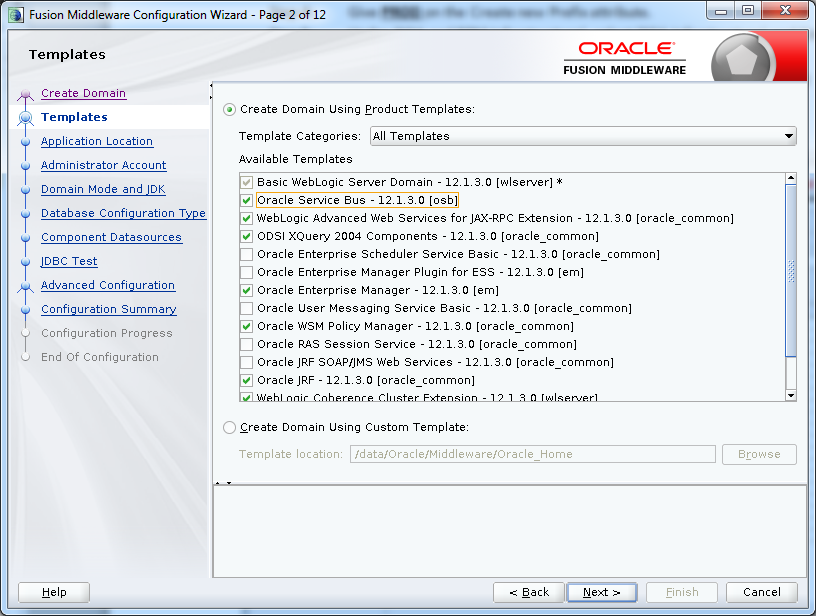Viewport: 816px width, 616px height.
Task: Go to Component Datasources step
Action: [x=111, y=237]
